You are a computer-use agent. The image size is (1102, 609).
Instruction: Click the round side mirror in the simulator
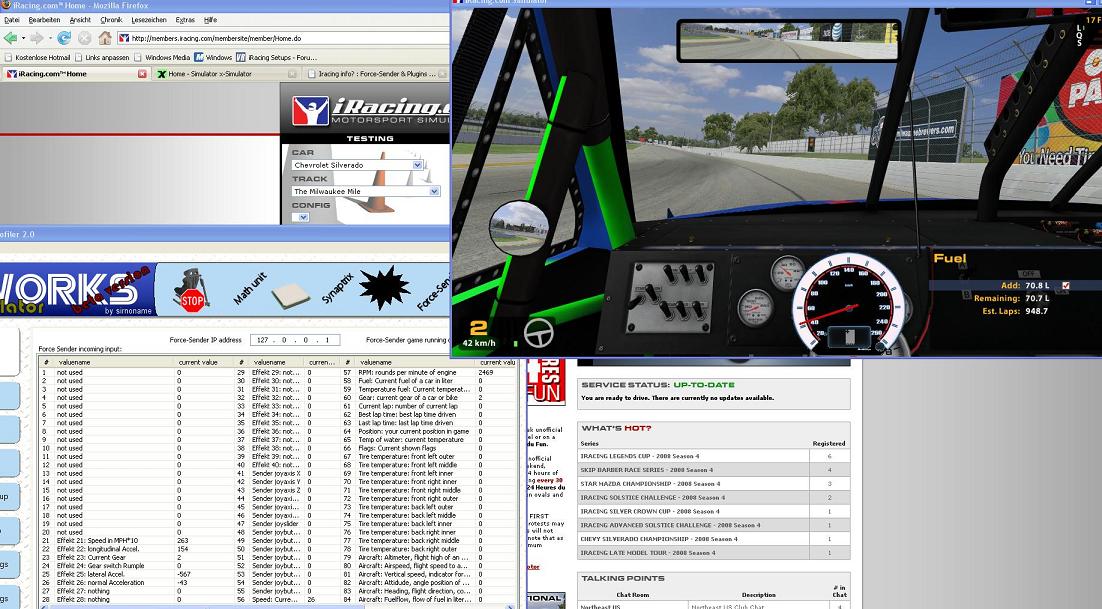coord(519,228)
